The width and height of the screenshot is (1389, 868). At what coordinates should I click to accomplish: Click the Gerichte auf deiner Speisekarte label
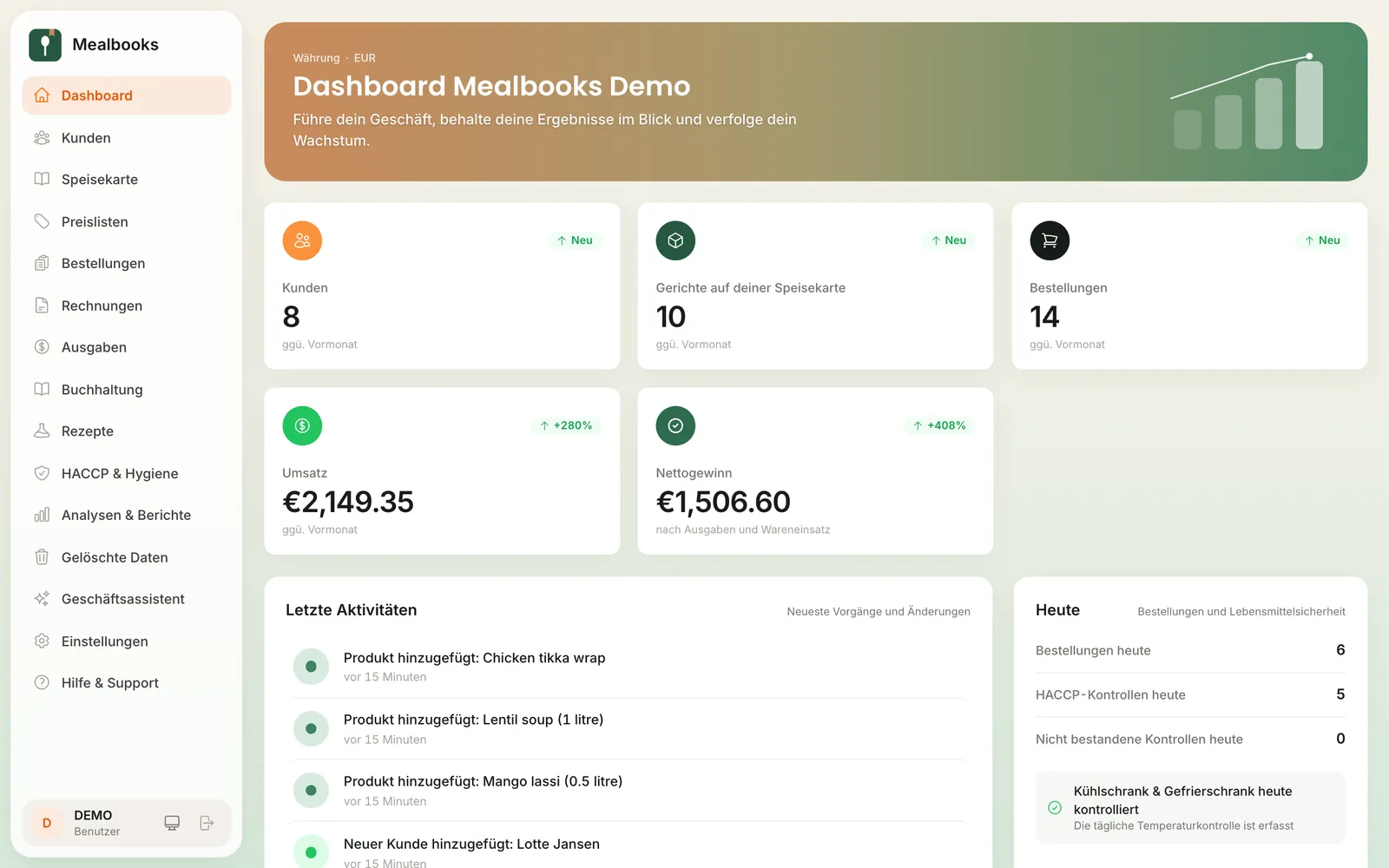(750, 288)
